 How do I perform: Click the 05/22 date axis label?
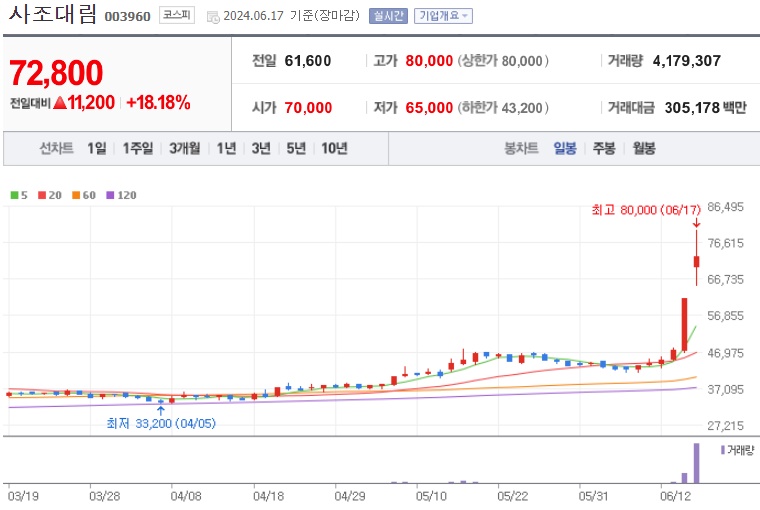[x=513, y=496]
